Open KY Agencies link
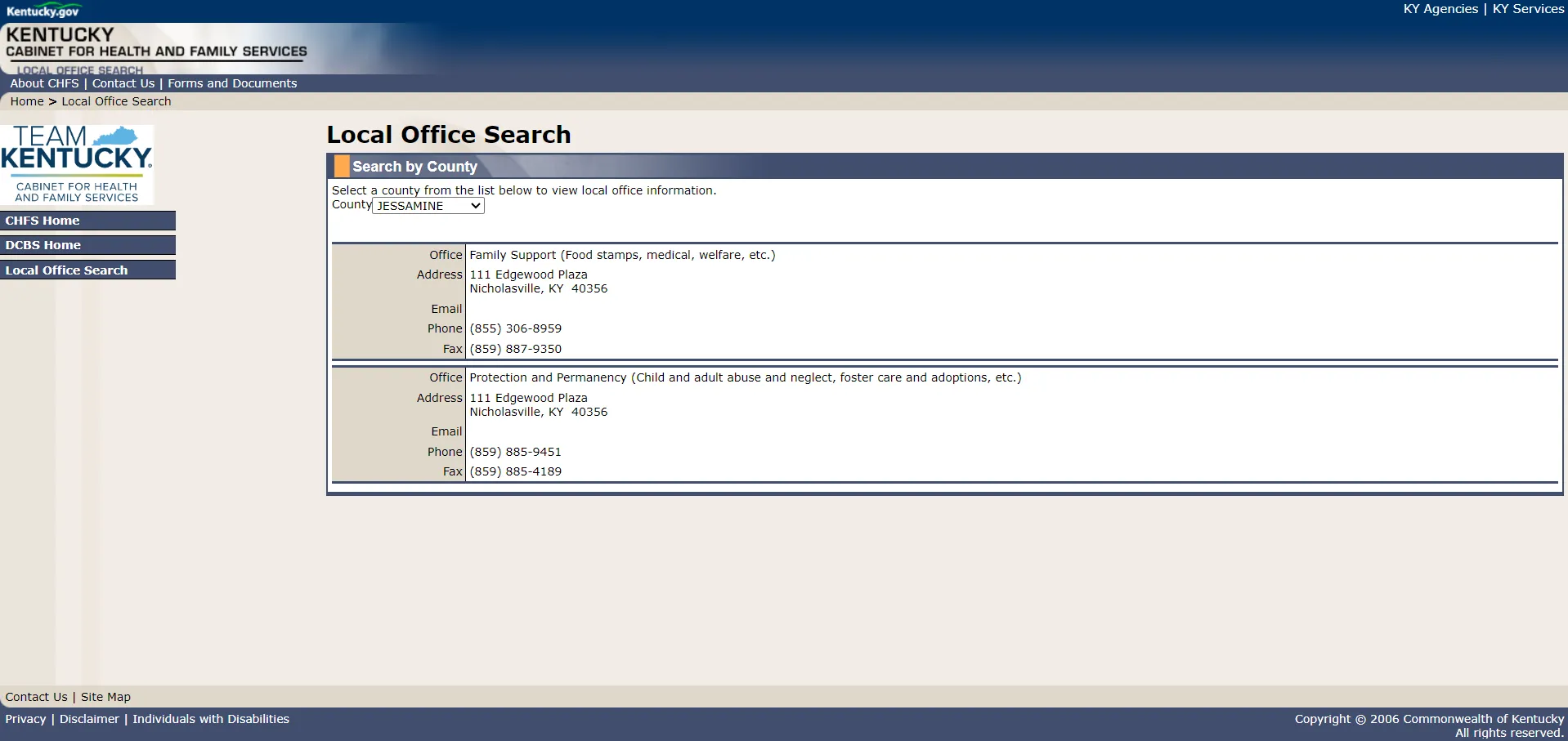Viewport: 1568px width, 741px height. (1440, 9)
